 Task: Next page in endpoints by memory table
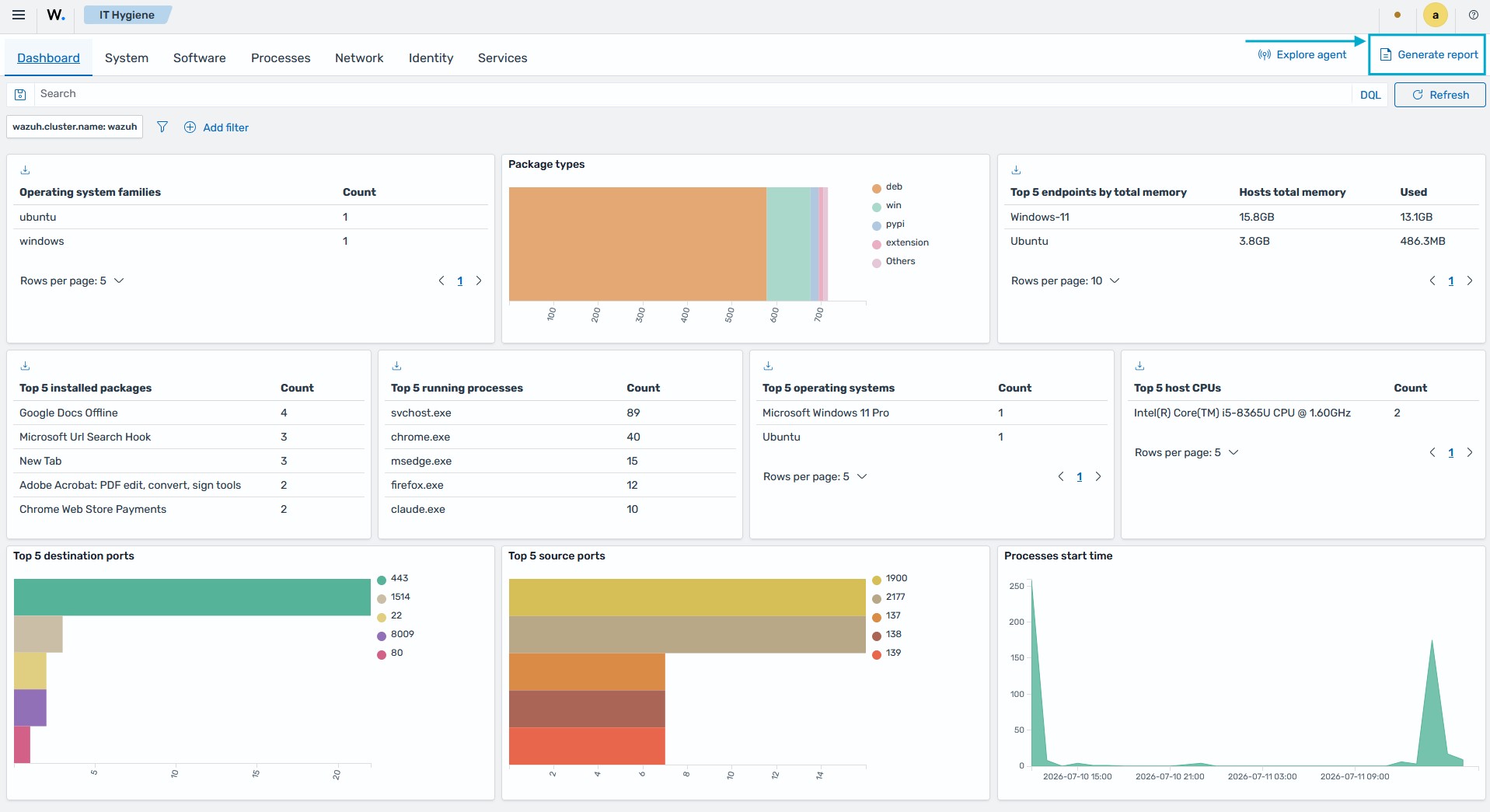pos(1470,281)
